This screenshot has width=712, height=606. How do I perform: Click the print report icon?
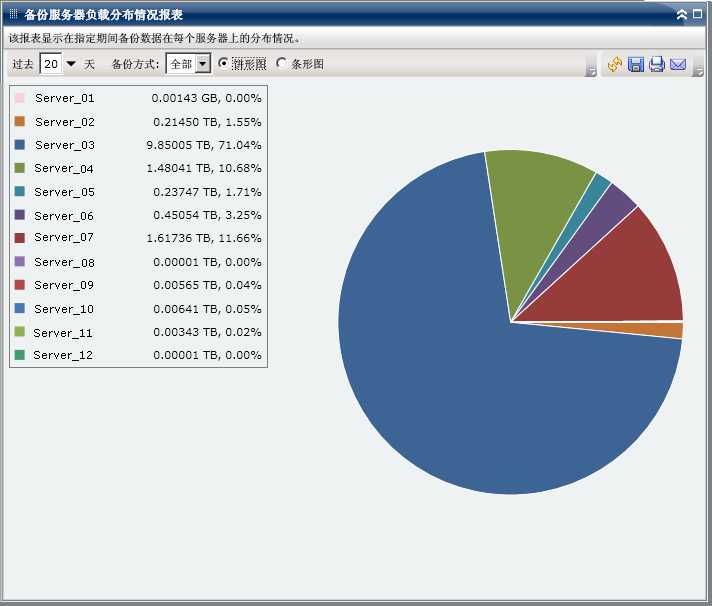pos(657,64)
